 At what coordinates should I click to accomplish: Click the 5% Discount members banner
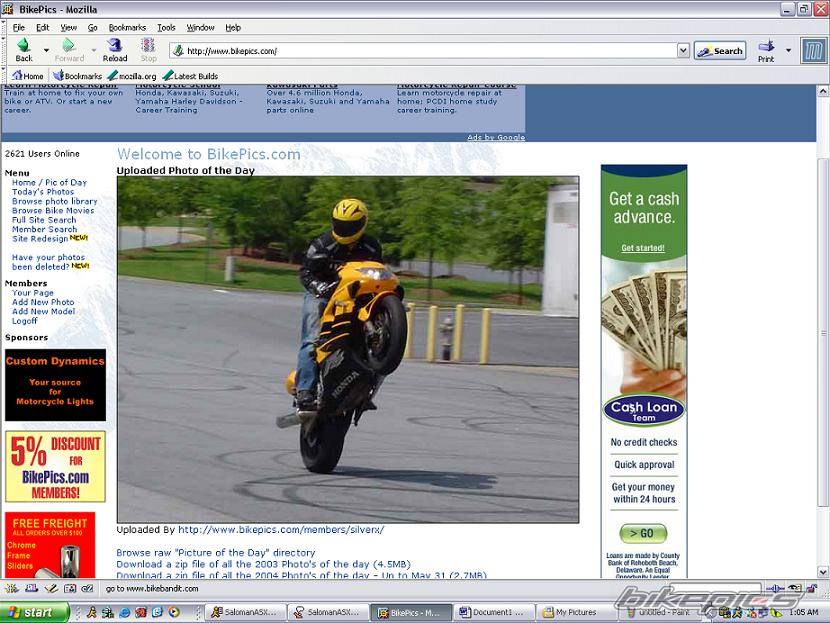click(56, 466)
